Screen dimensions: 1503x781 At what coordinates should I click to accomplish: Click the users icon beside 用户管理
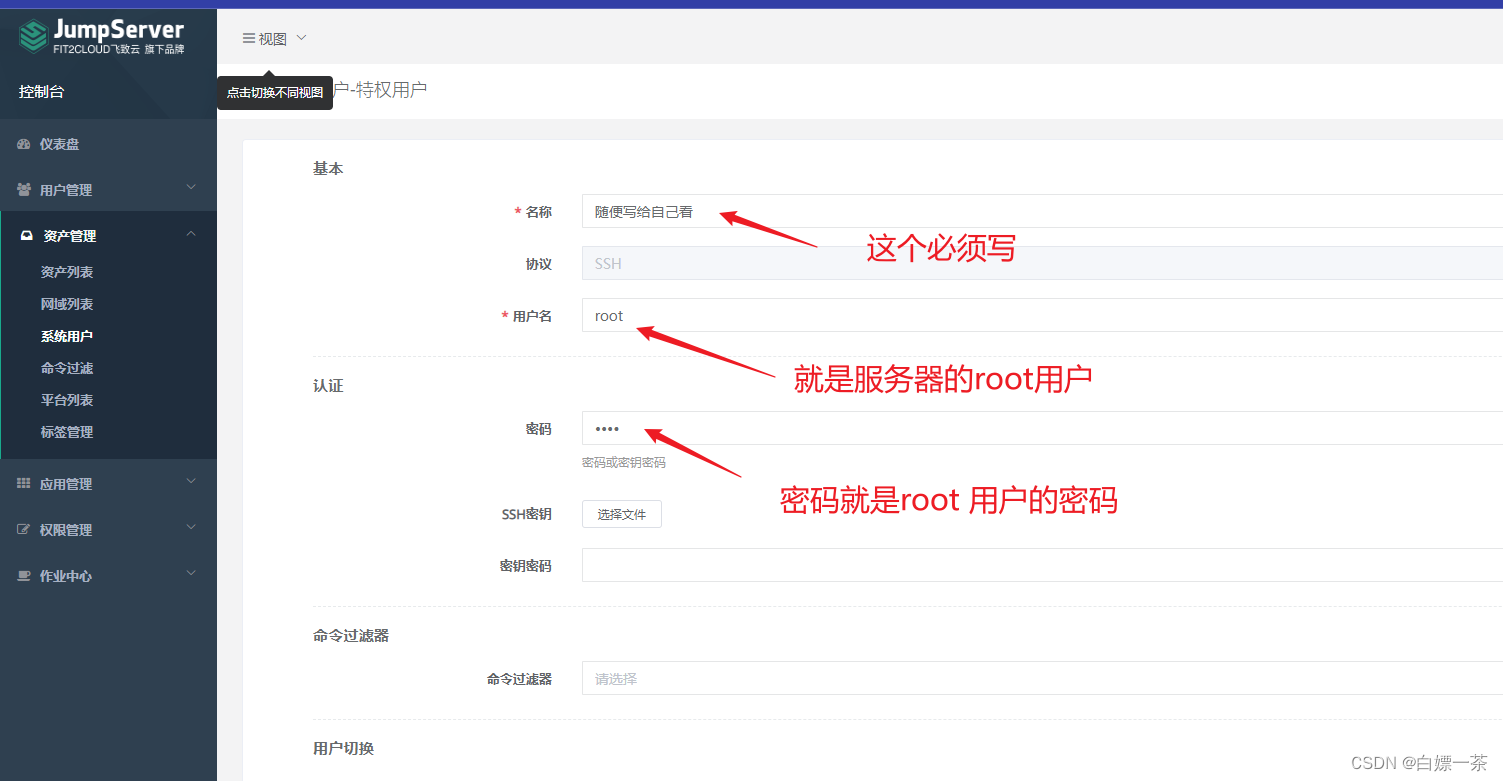click(x=24, y=190)
